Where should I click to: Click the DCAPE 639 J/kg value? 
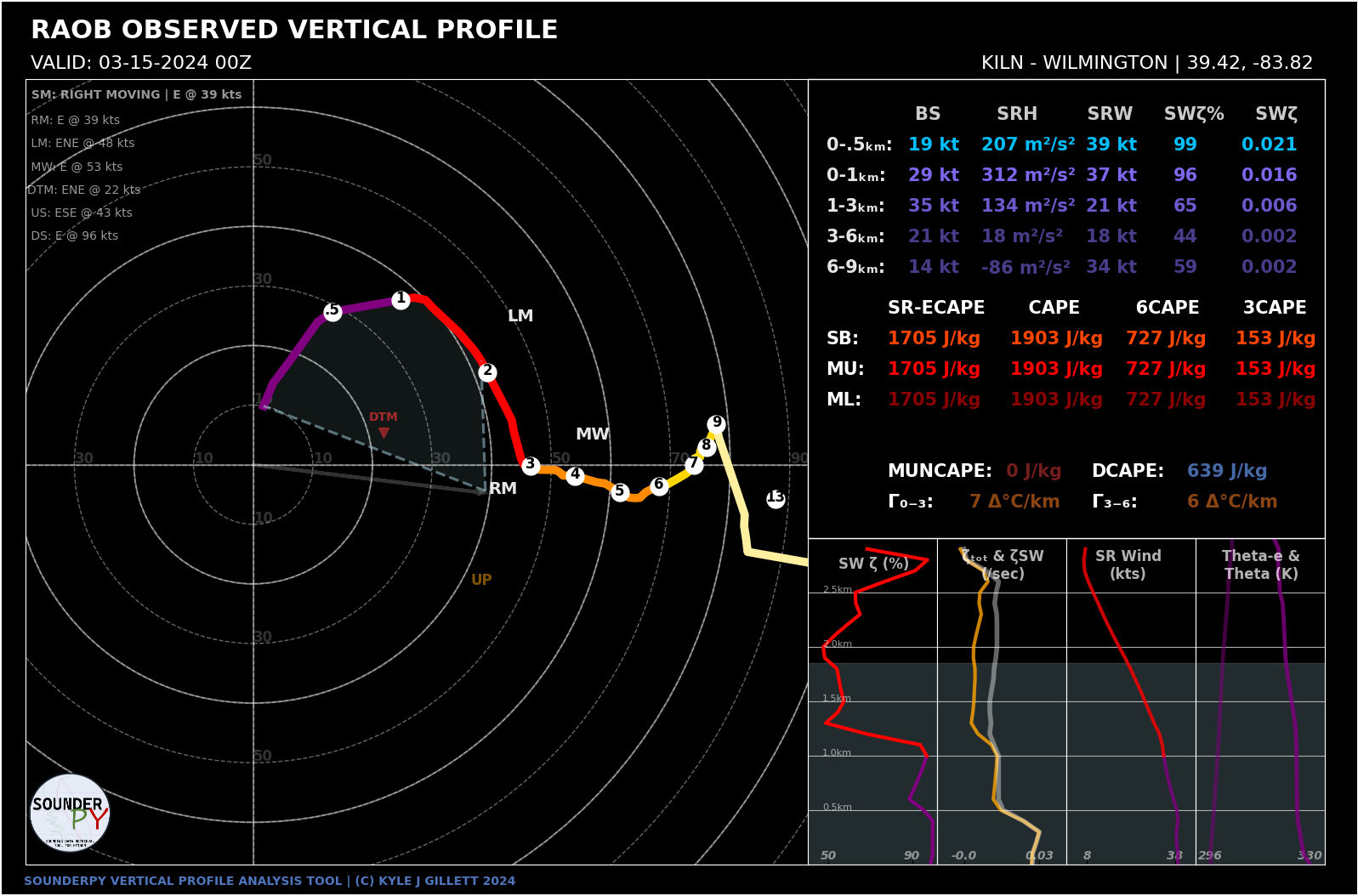pos(1227,471)
